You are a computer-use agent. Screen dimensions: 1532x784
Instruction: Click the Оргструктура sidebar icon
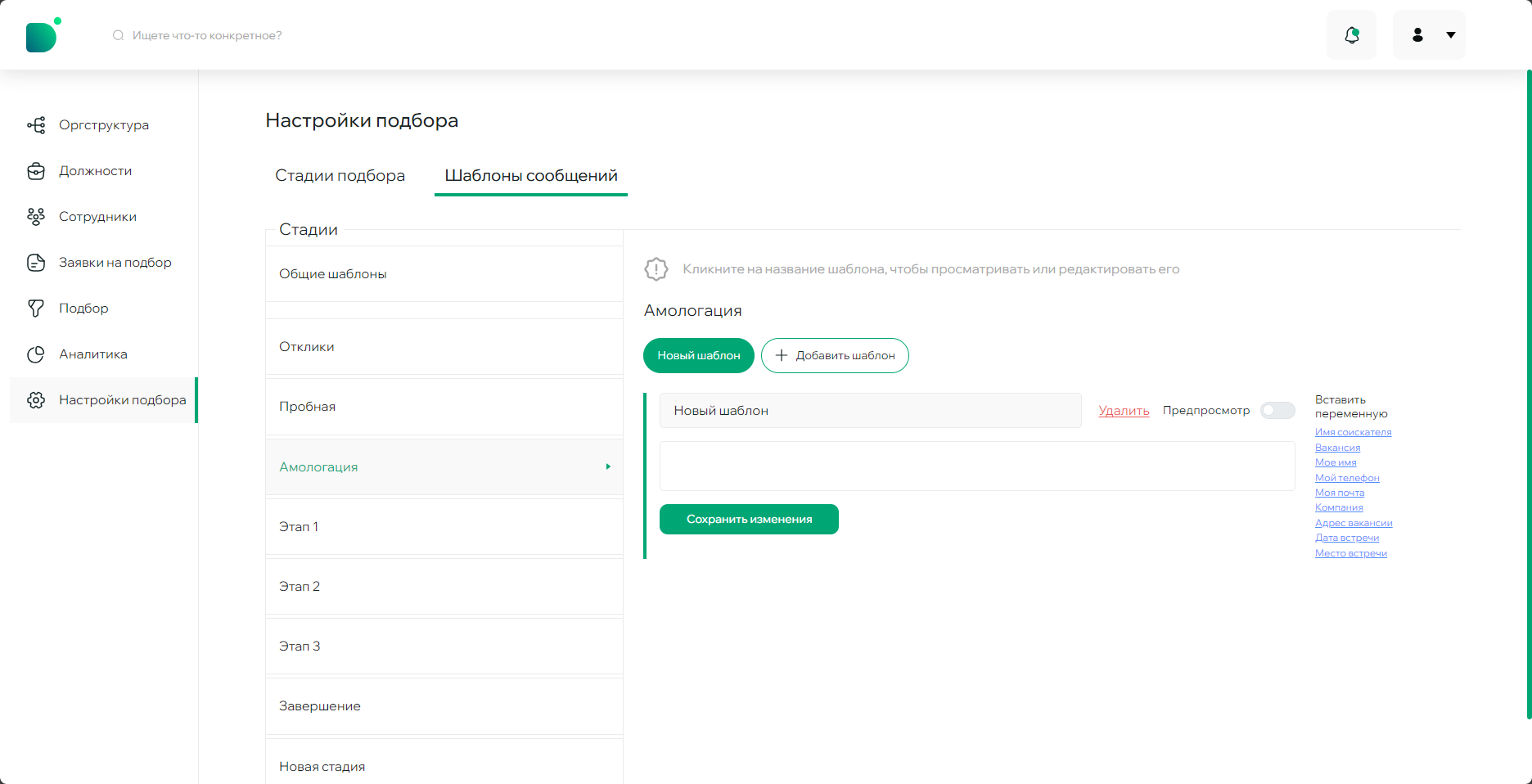coord(36,125)
